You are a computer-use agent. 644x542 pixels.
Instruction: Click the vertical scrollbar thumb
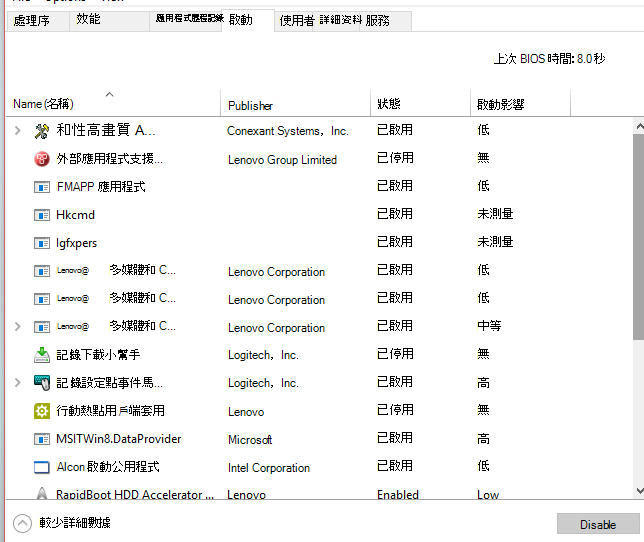click(639, 237)
